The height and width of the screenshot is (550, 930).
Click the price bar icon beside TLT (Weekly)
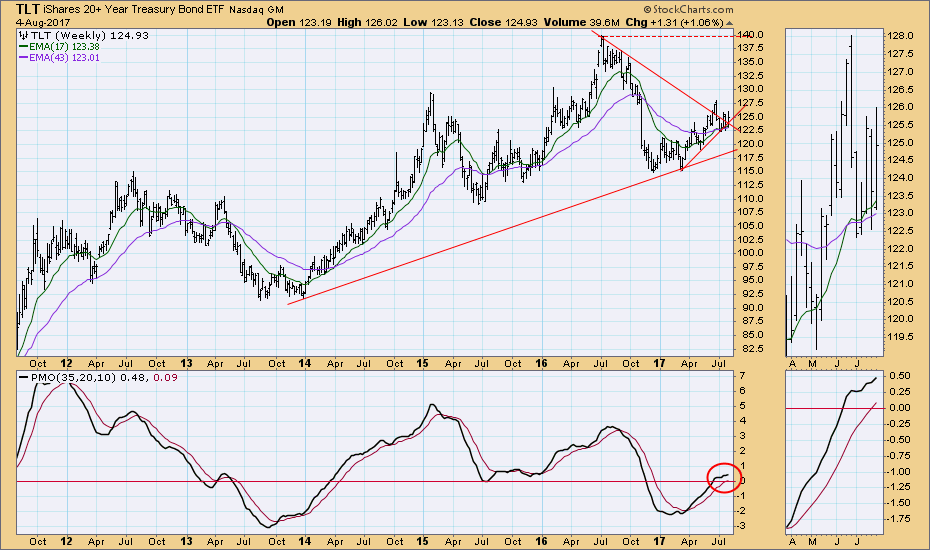tap(23, 36)
